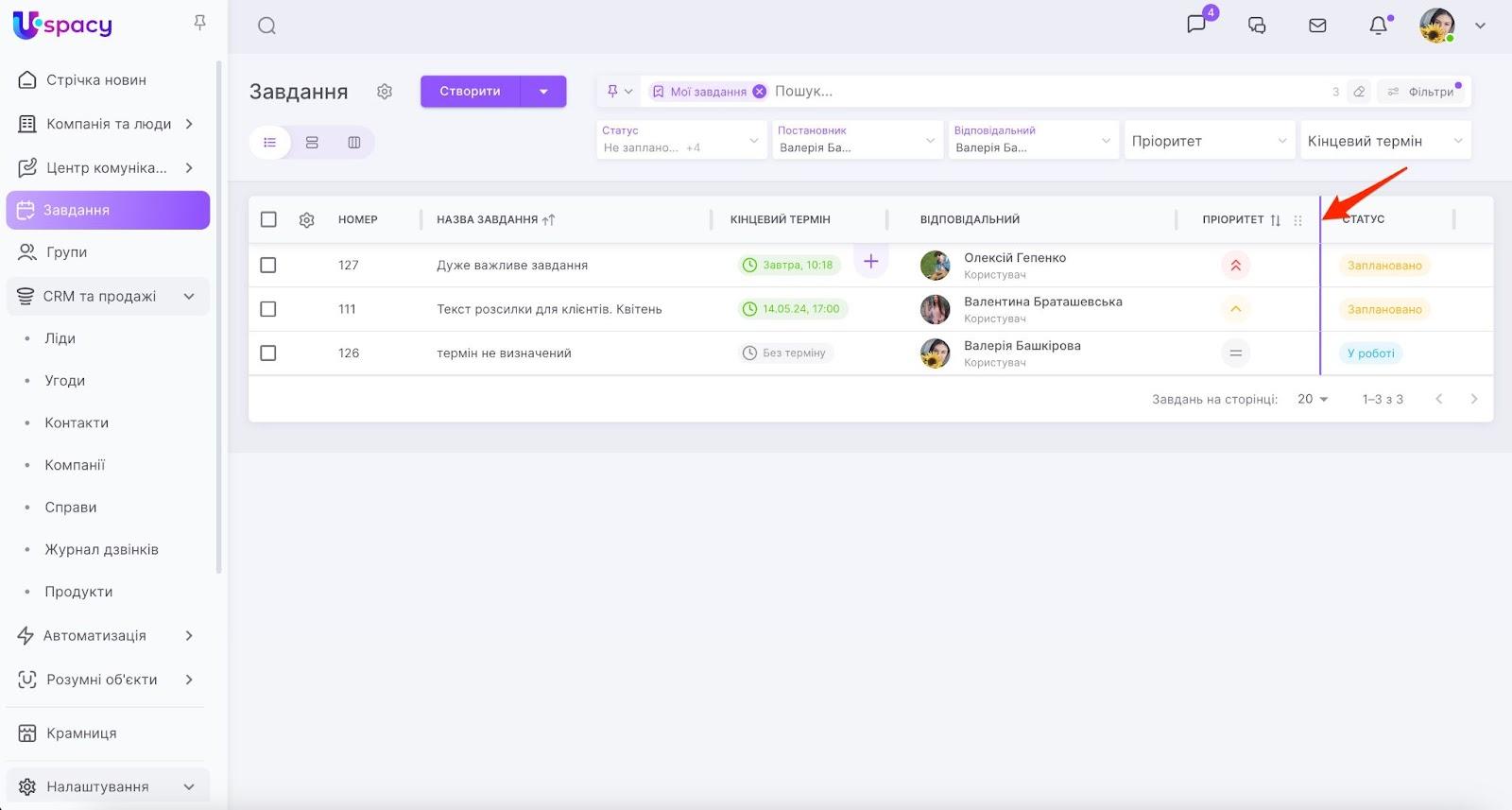Click deadline Завтра, 10:18 badge
This screenshot has width=1512, height=810.
click(x=789, y=266)
